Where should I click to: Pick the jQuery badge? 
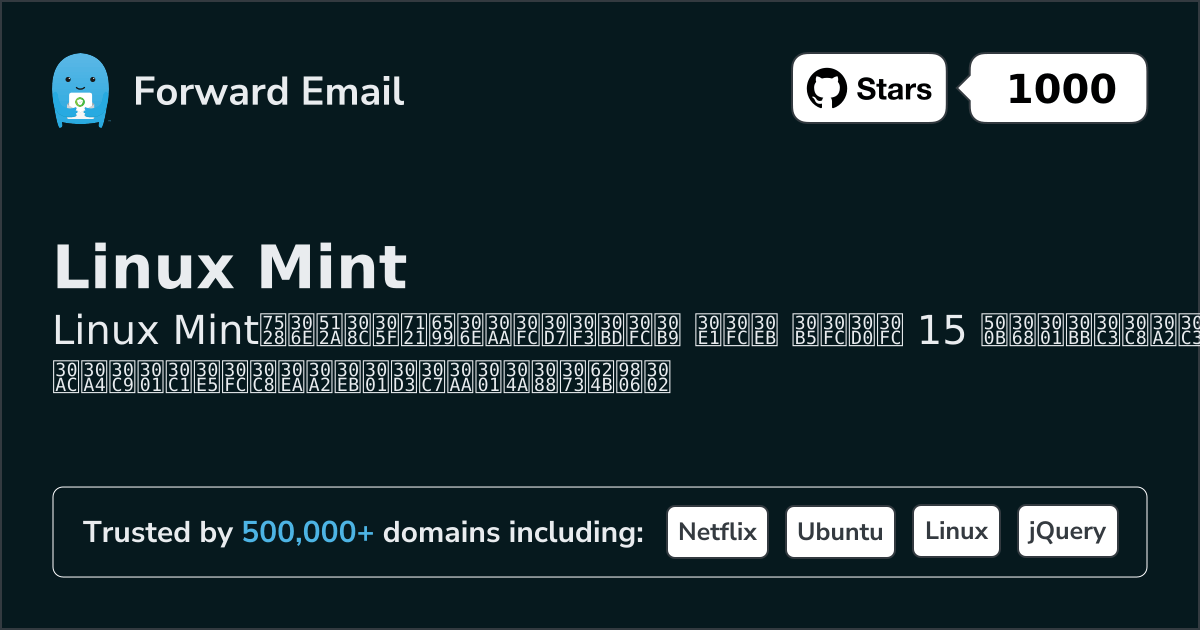pyautogui.click(x=1067, y=532)
